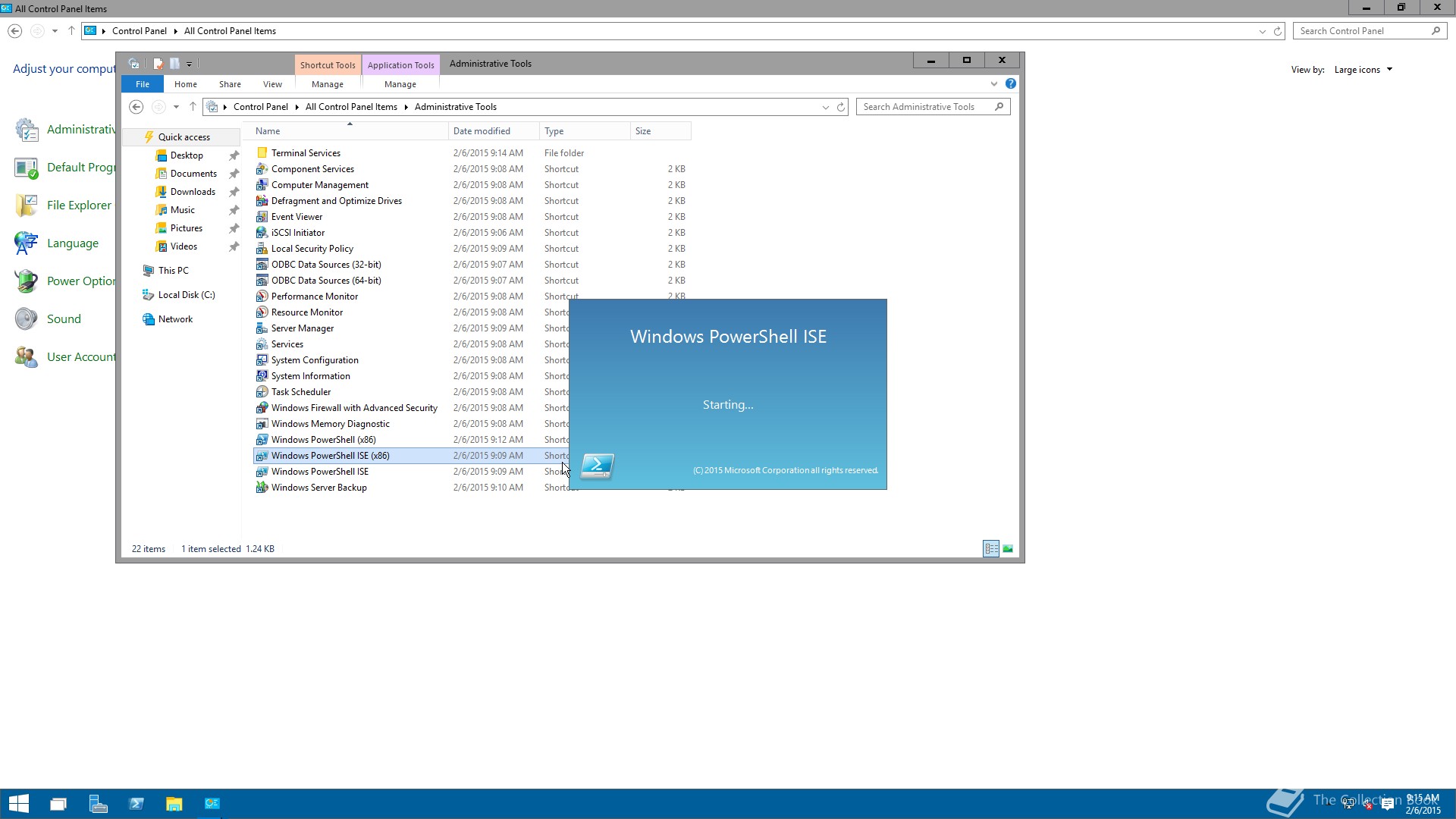Open Server Manager from taskbar
This screenshot has width=1456, height=819.
tap(98, 804)
